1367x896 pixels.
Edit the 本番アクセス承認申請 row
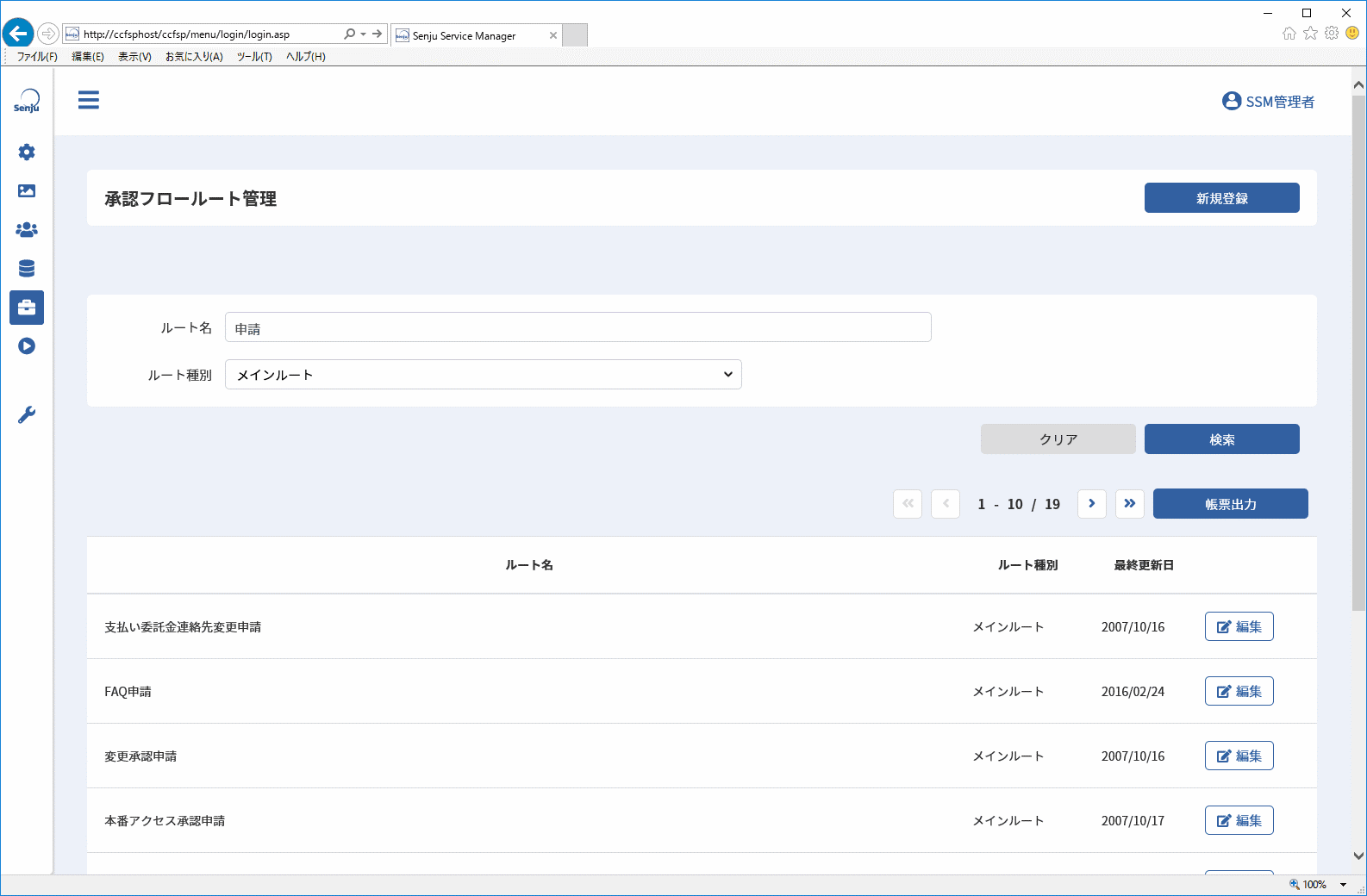tap(1239, 820)
